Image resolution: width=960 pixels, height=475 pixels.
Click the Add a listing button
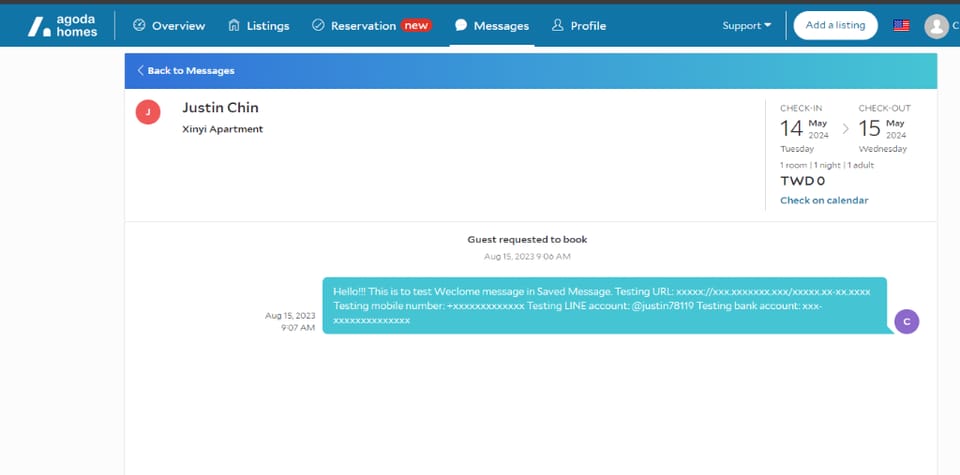point(835,25)
